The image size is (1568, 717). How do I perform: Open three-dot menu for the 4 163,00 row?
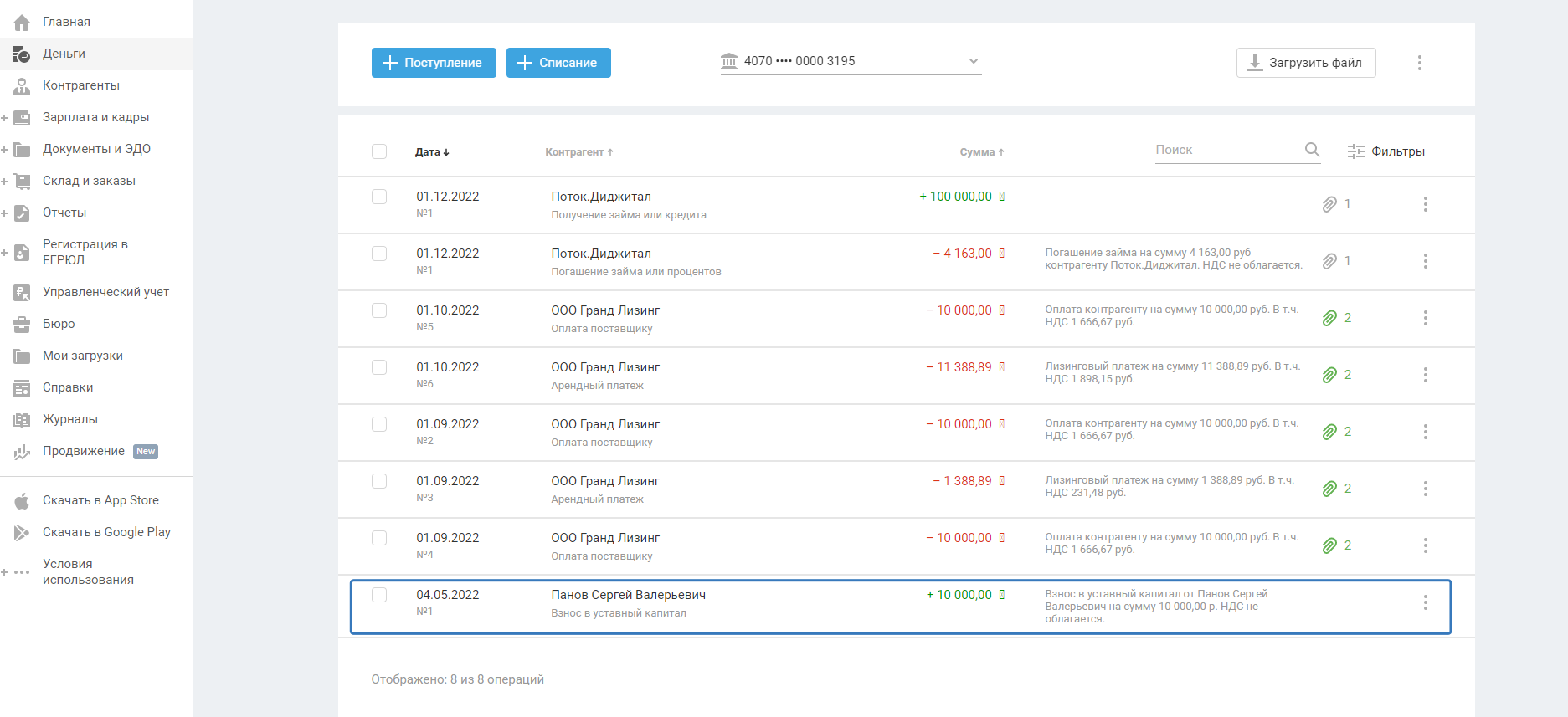click(x=1425, y=261)
